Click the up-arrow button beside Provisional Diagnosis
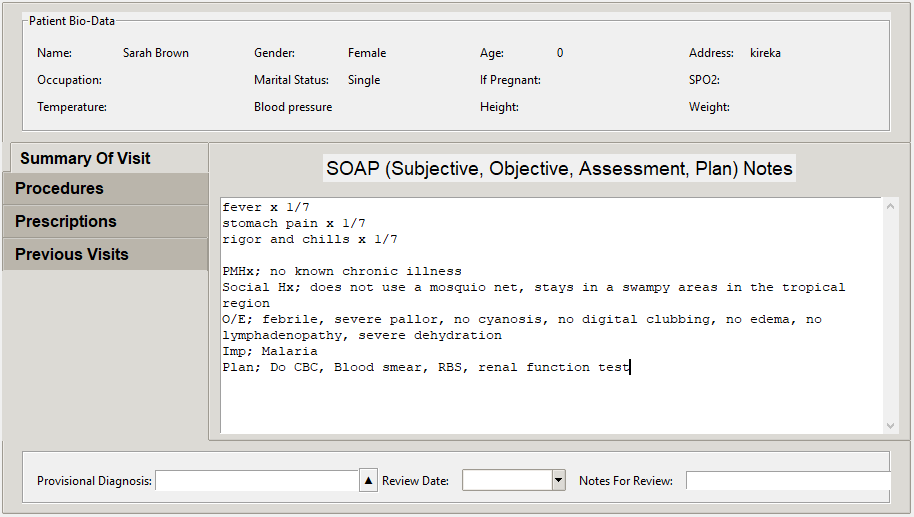914x517 pixels. [x=368, y=481]
